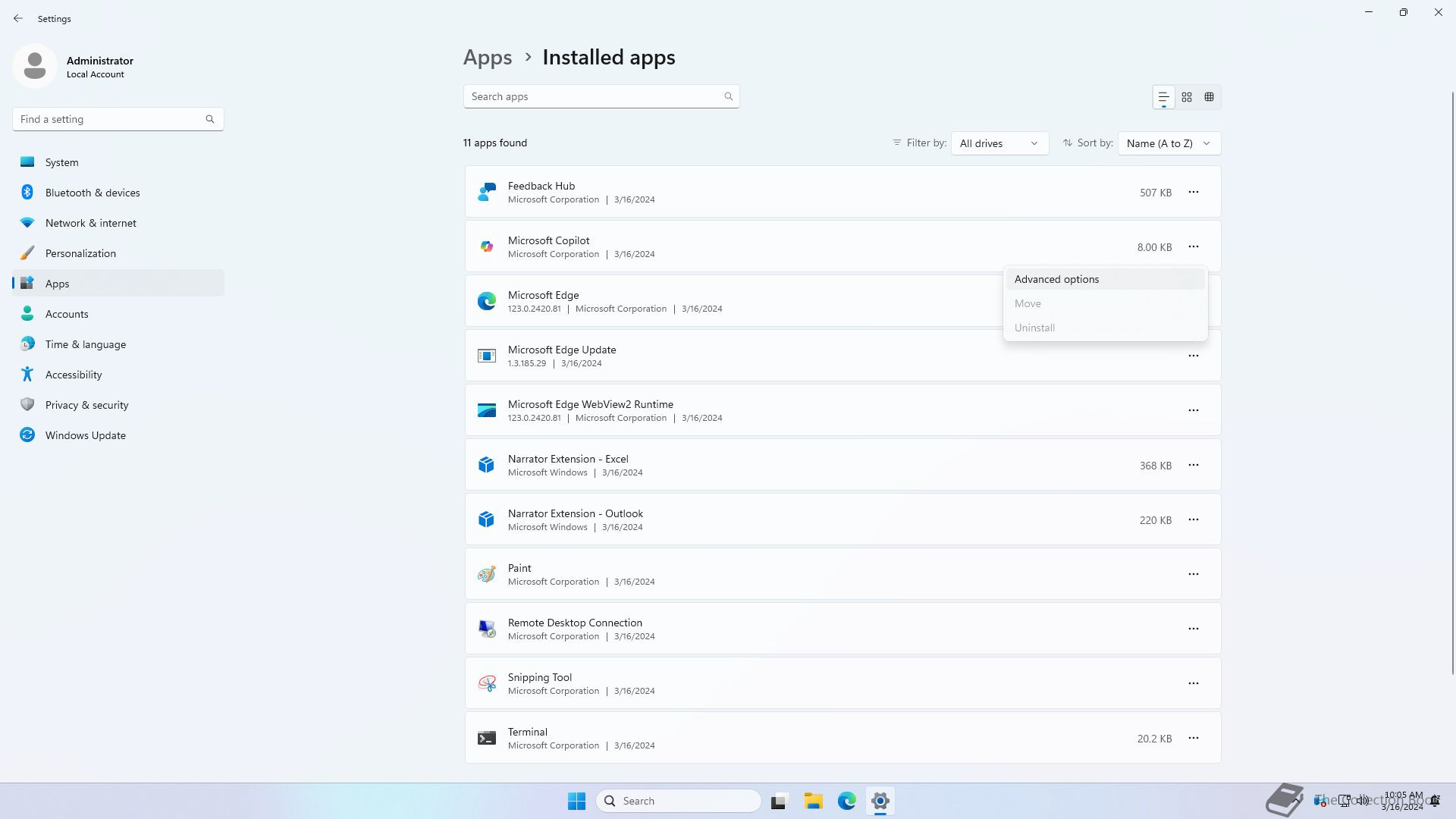The height and width of the screenshot is (819, 1456).
Task: Open more options for Paint app
Action: pos(1194,575)
